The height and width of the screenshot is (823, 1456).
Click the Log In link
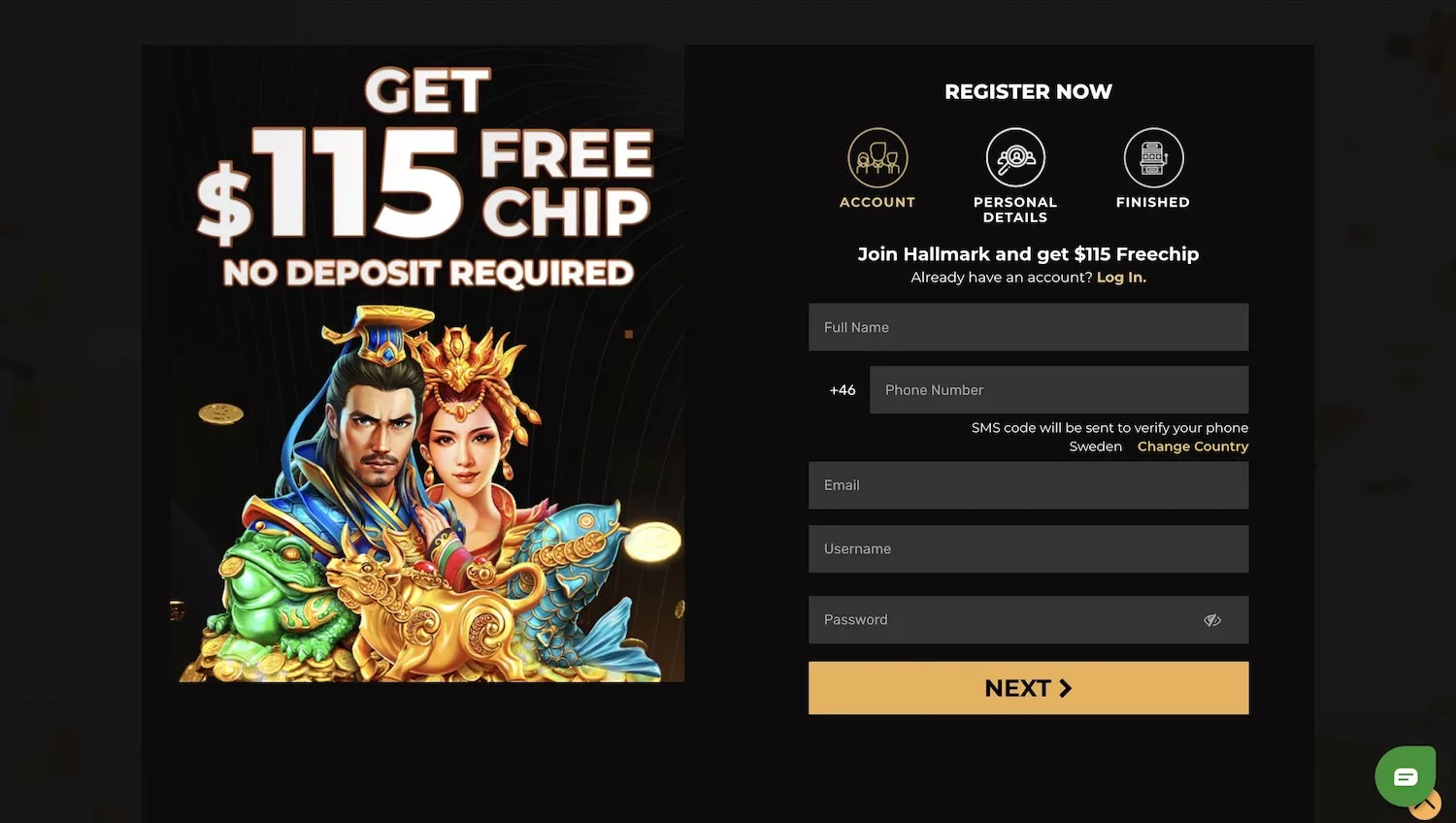click(x=1121, y=278)
